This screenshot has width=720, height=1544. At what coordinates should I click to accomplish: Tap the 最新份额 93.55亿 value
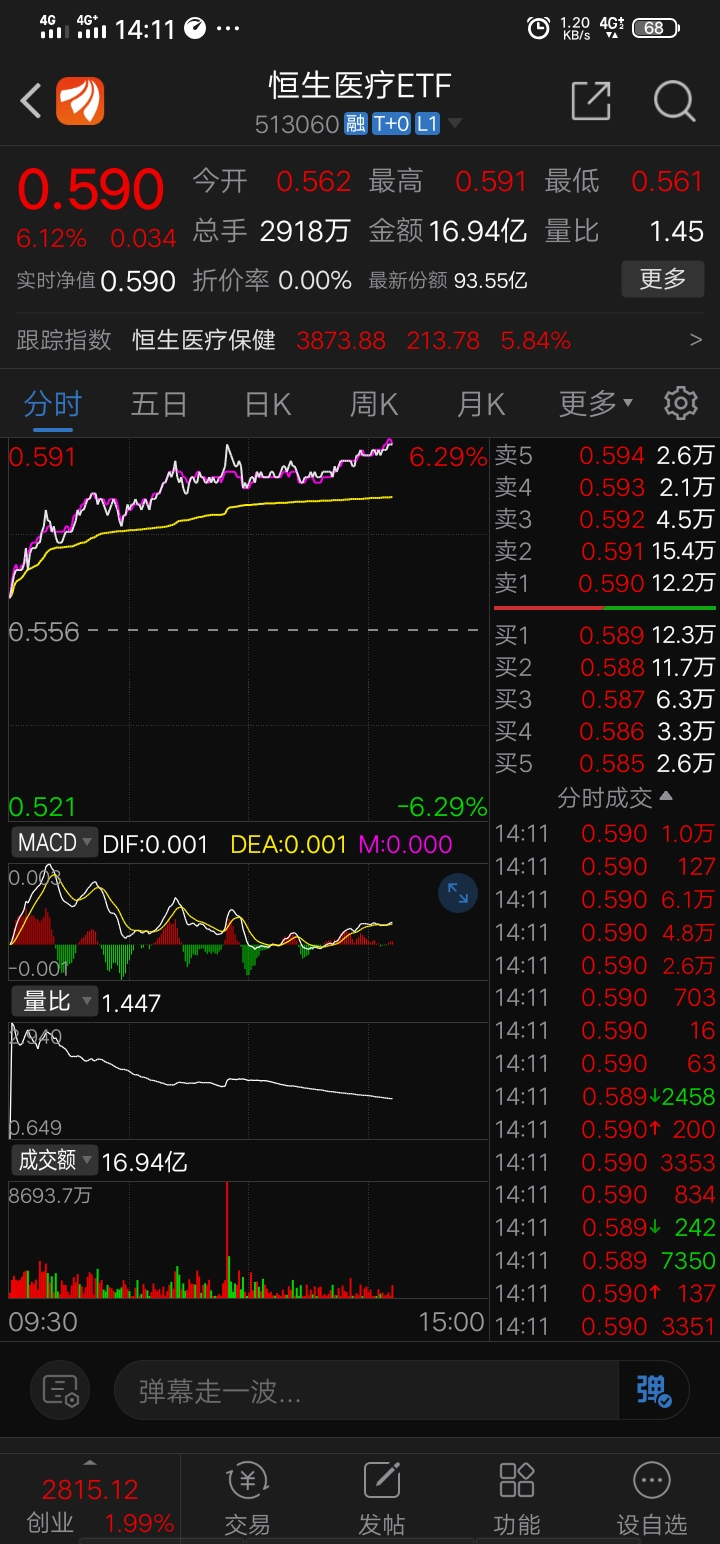click(490, 281)
